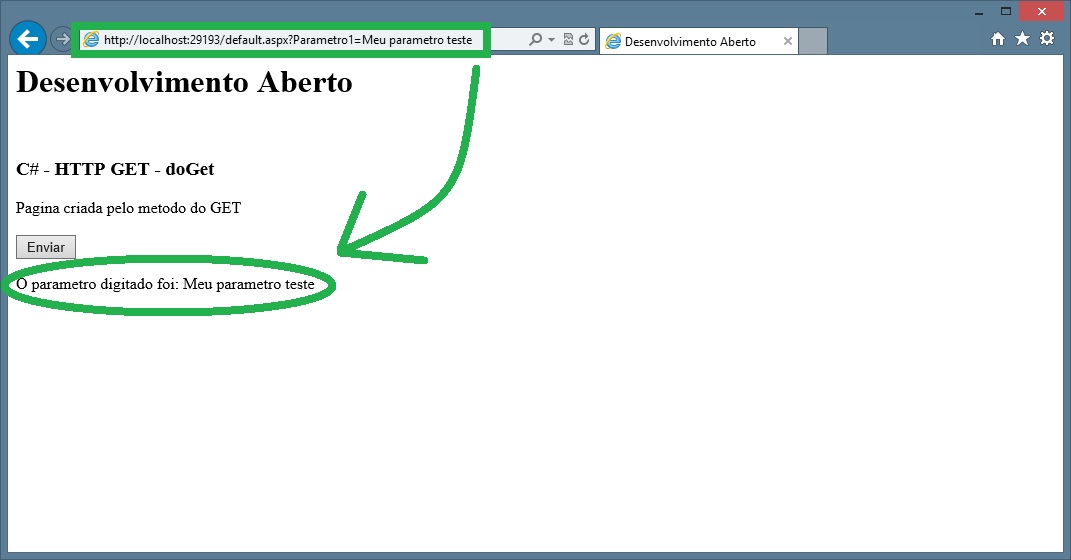Open the Home page icon
The image size is (1071, 560).
(x=997, y=39)
